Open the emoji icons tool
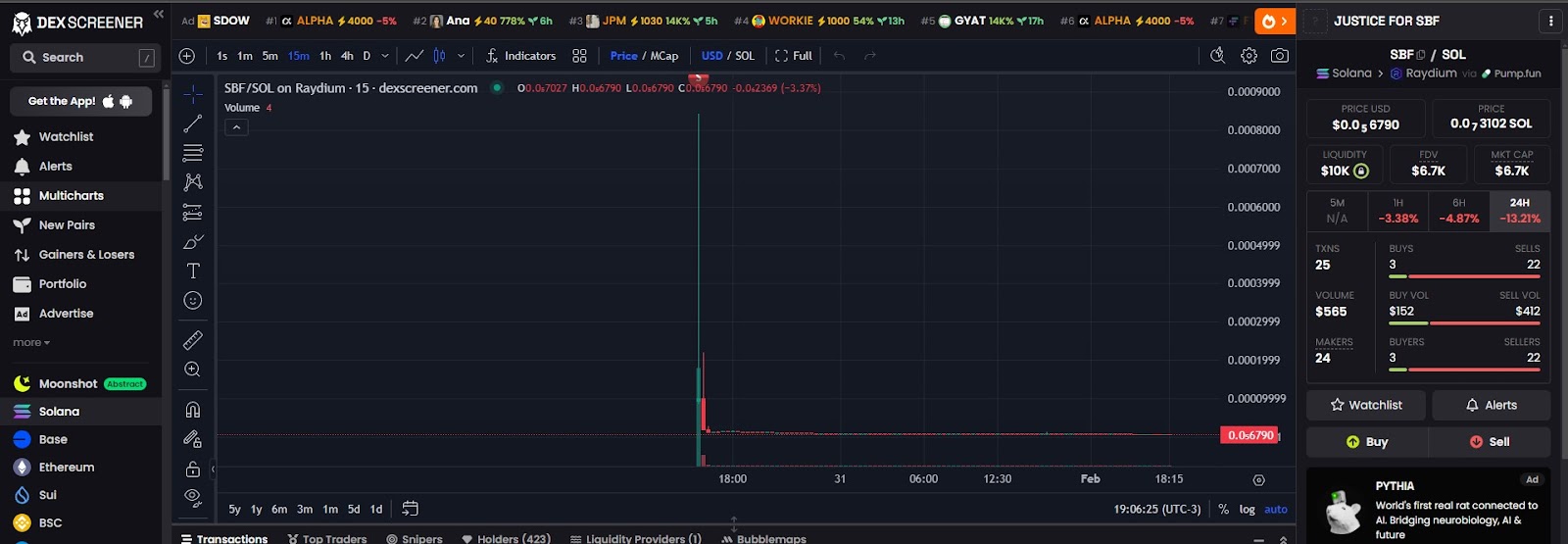Viewport: 1568px width, 544px height. (193, 301)
